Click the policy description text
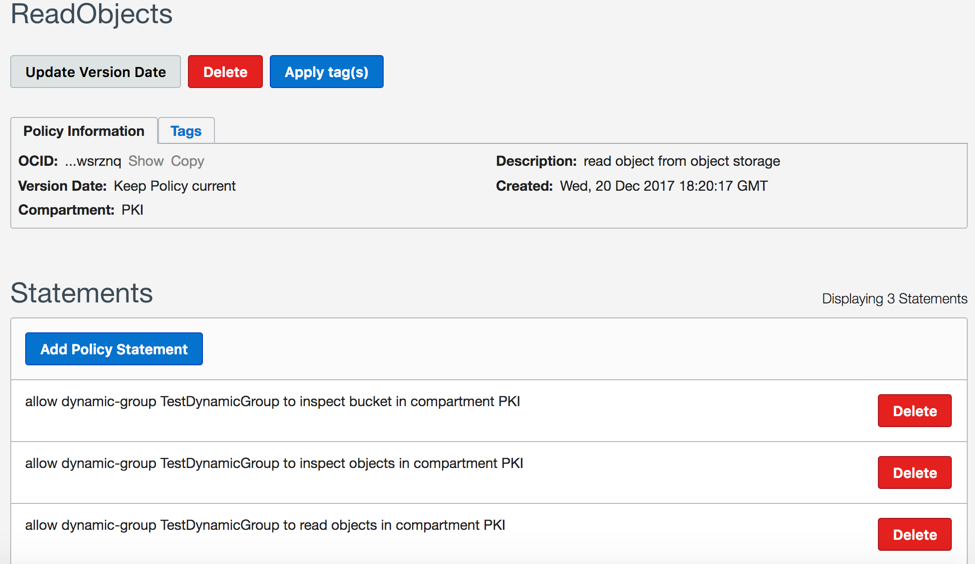 coord(682,161)
